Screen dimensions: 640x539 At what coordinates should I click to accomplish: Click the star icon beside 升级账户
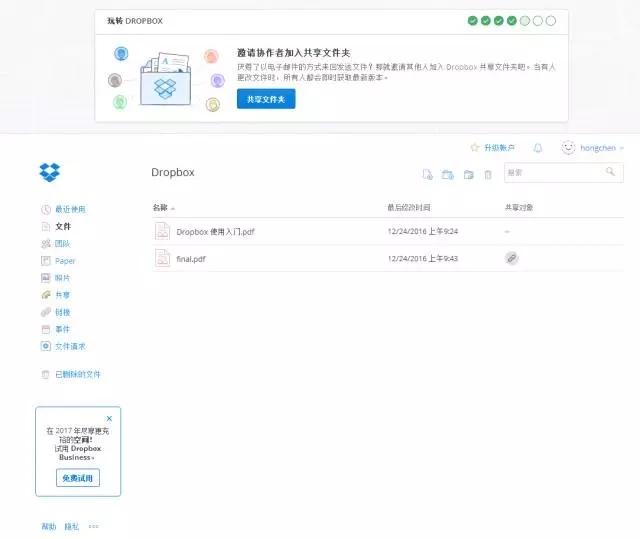[x=475, y=147]
